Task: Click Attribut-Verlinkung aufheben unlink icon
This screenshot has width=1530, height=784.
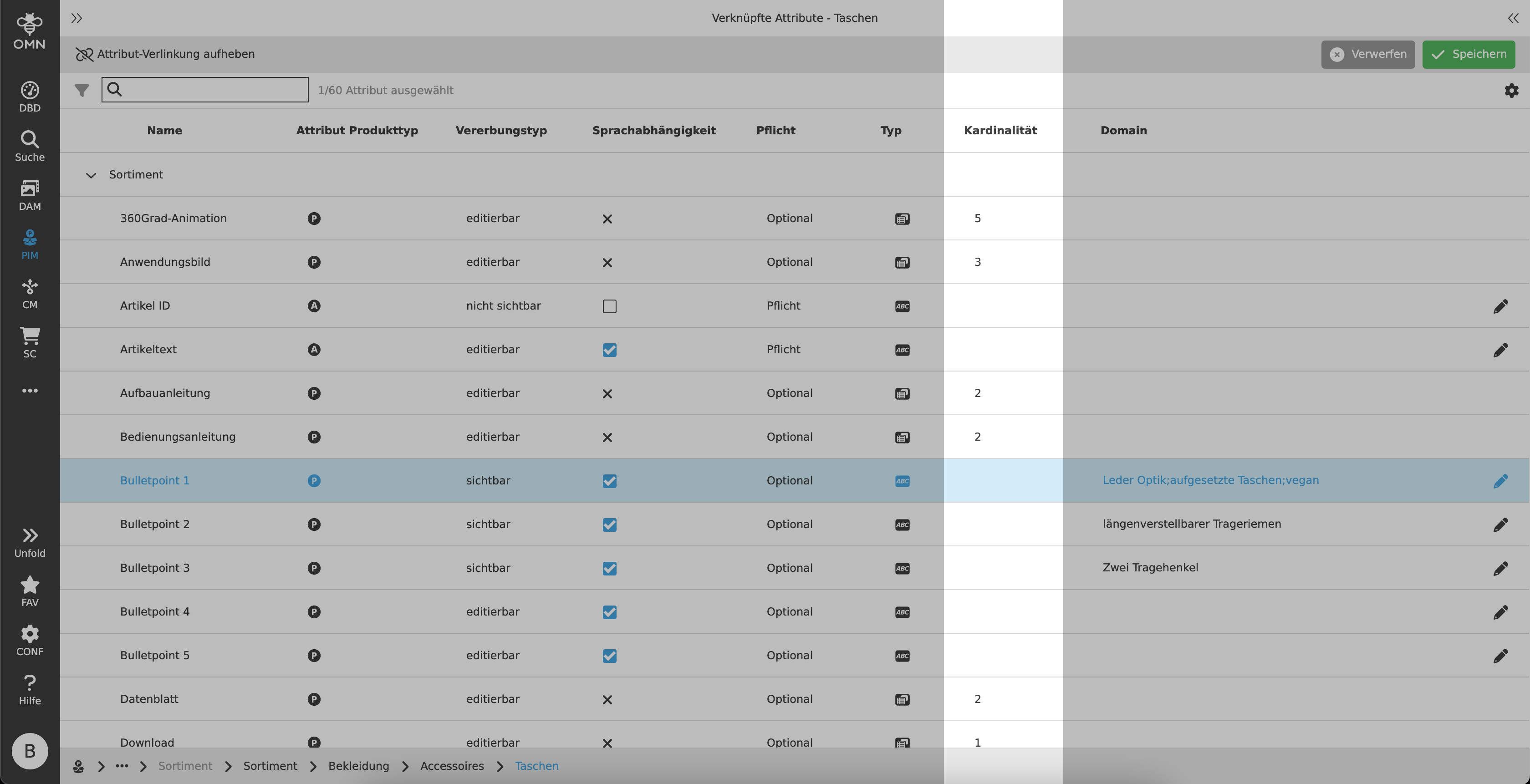Action: tap(84, 55)
